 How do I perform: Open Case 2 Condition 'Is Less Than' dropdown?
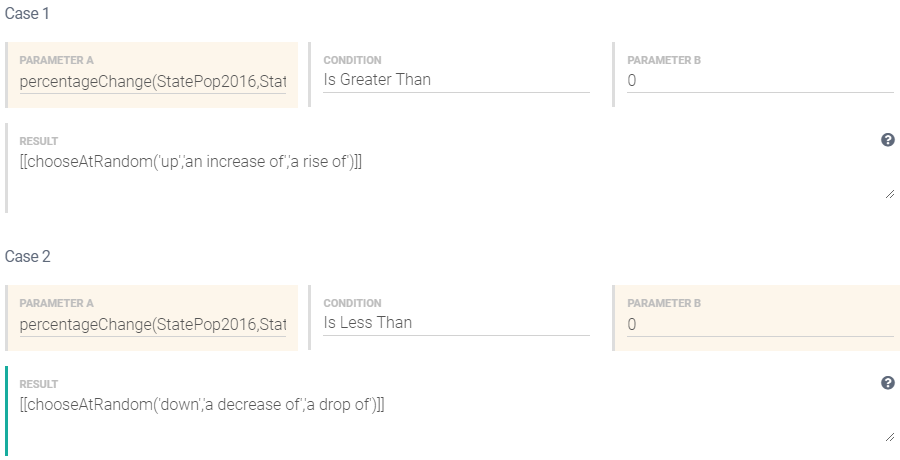point(456,323)
